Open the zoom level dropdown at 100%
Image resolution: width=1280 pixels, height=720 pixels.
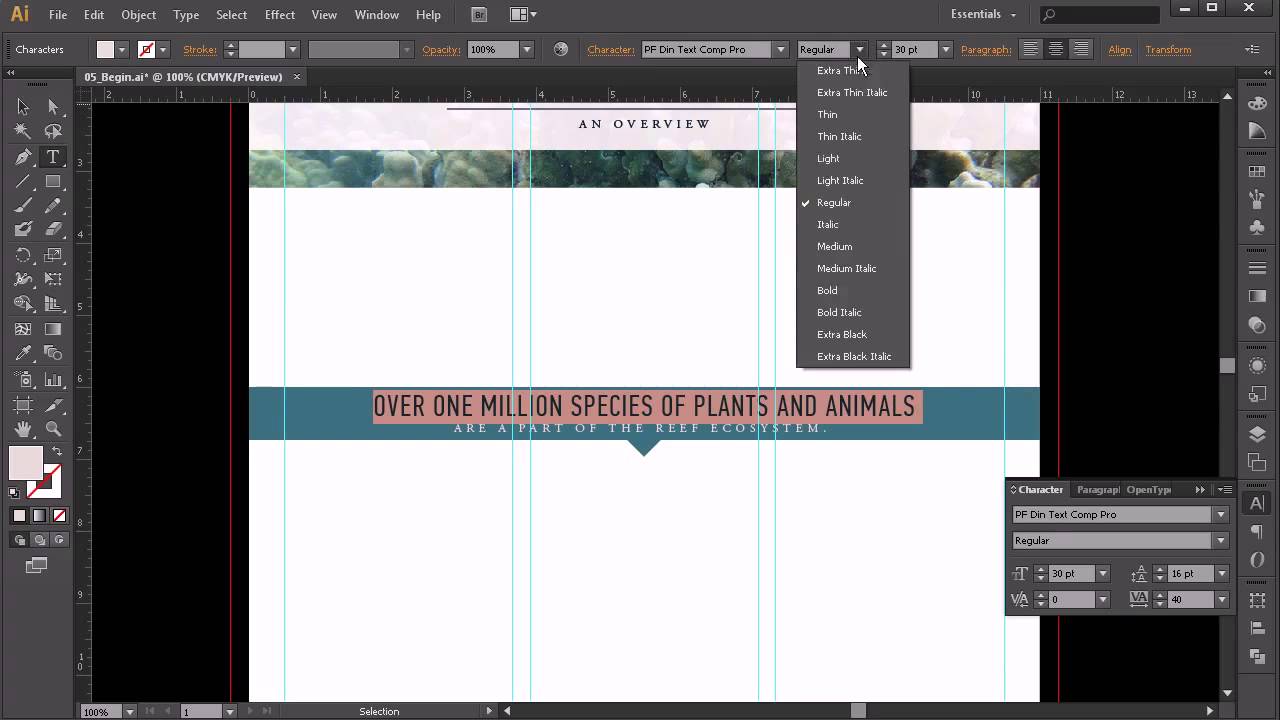(x=130, y=712)
